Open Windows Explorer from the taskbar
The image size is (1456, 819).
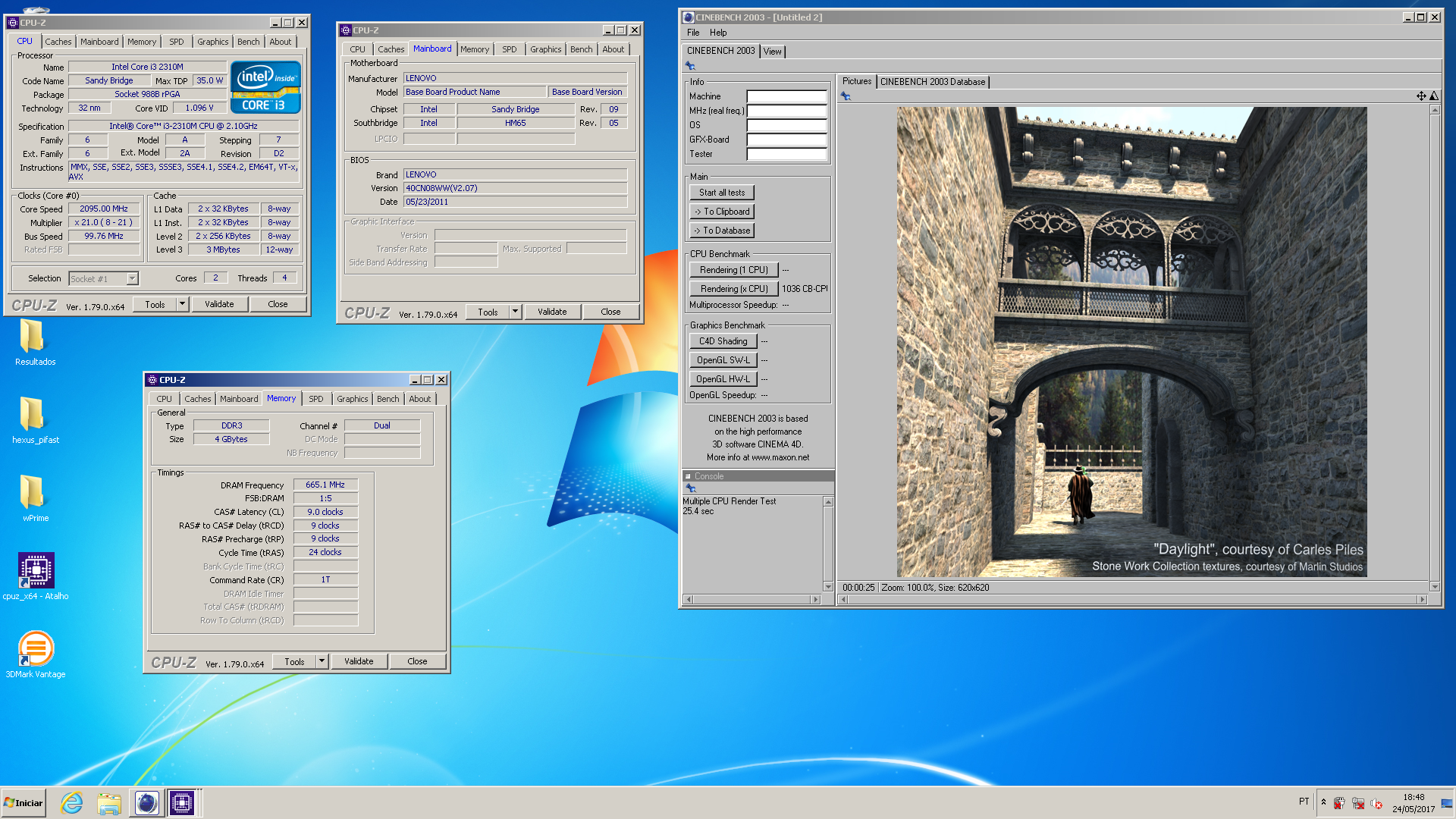[109, 803]
